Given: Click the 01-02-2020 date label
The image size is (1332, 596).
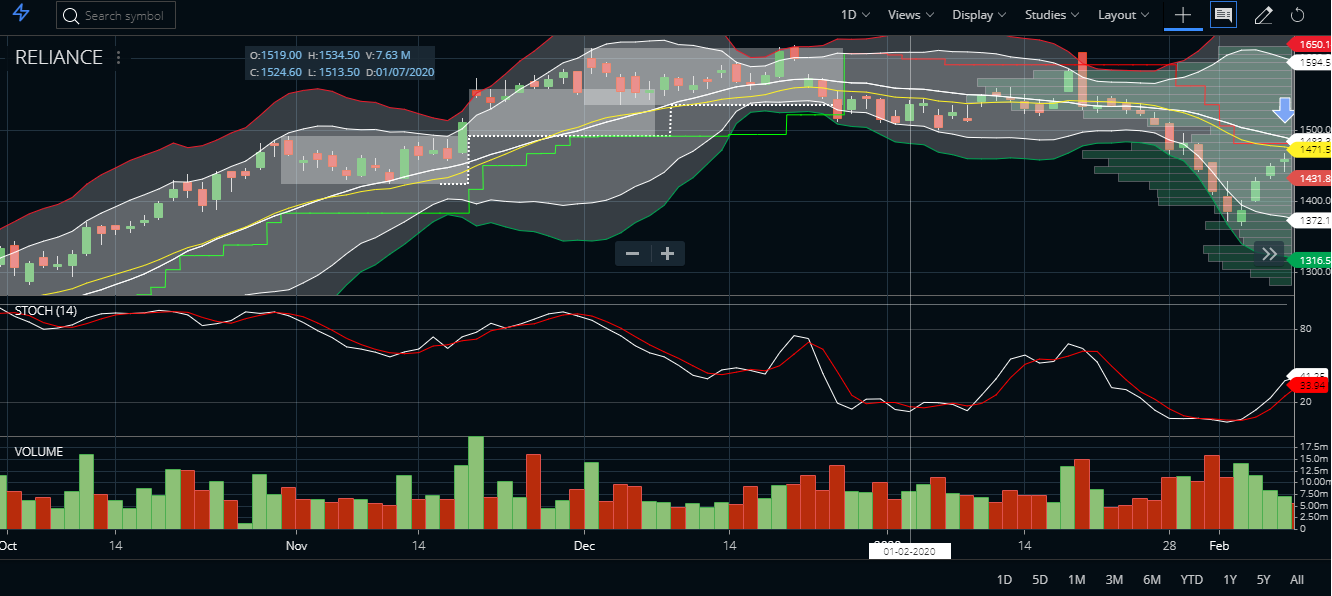Looking at the screenshot, I should [x=910, y=551].
